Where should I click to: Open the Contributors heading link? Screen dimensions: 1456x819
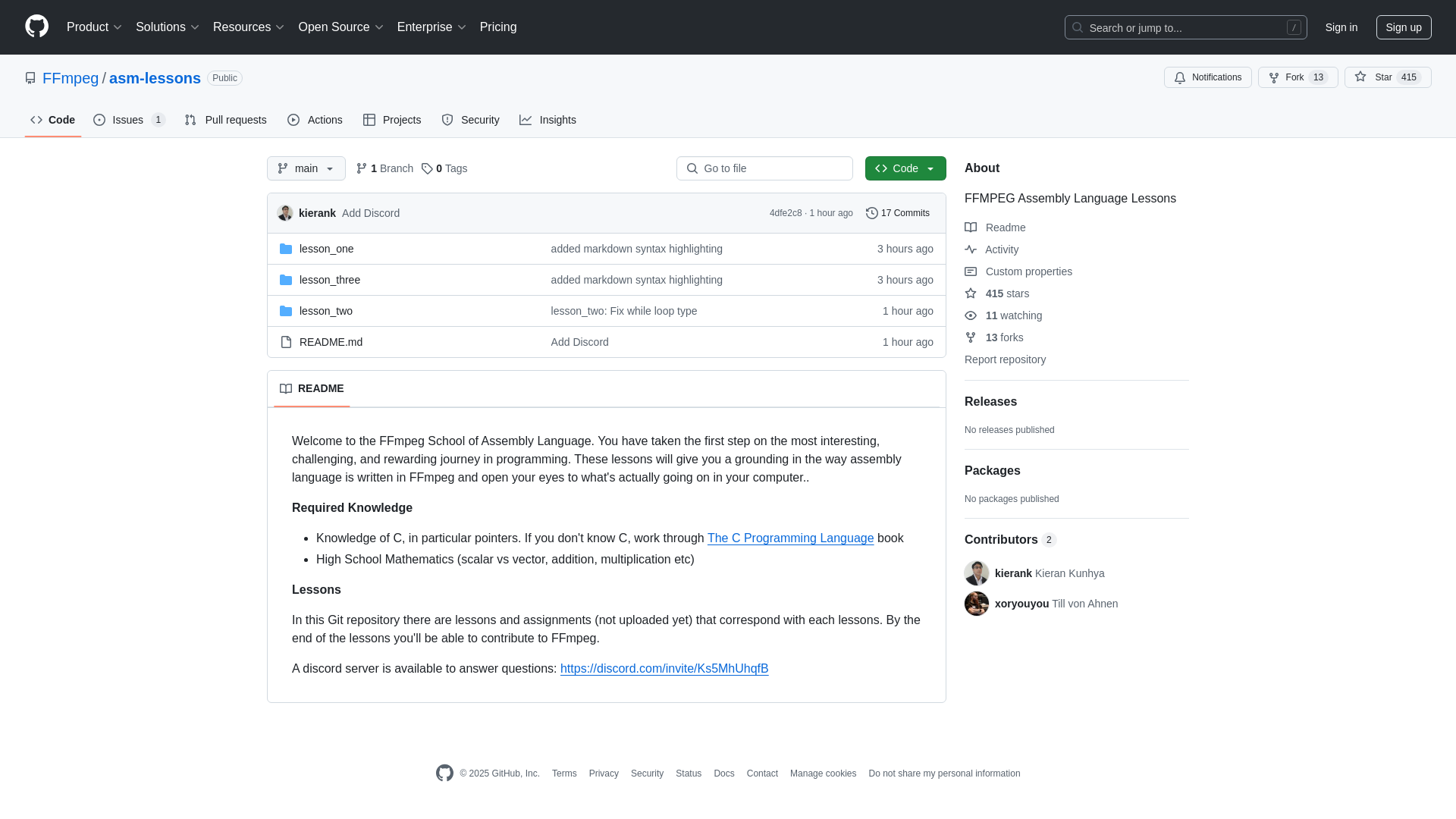(x=1010, y=540)
